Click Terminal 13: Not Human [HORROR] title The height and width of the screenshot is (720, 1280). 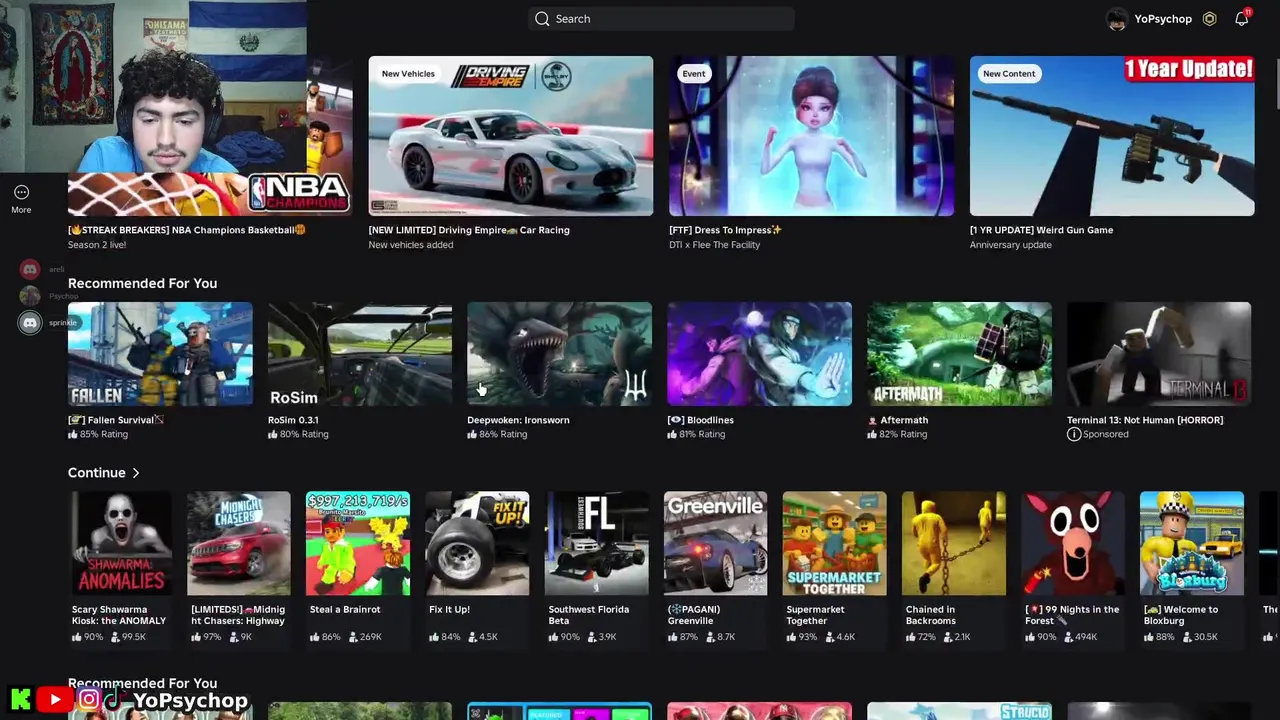1145,420
